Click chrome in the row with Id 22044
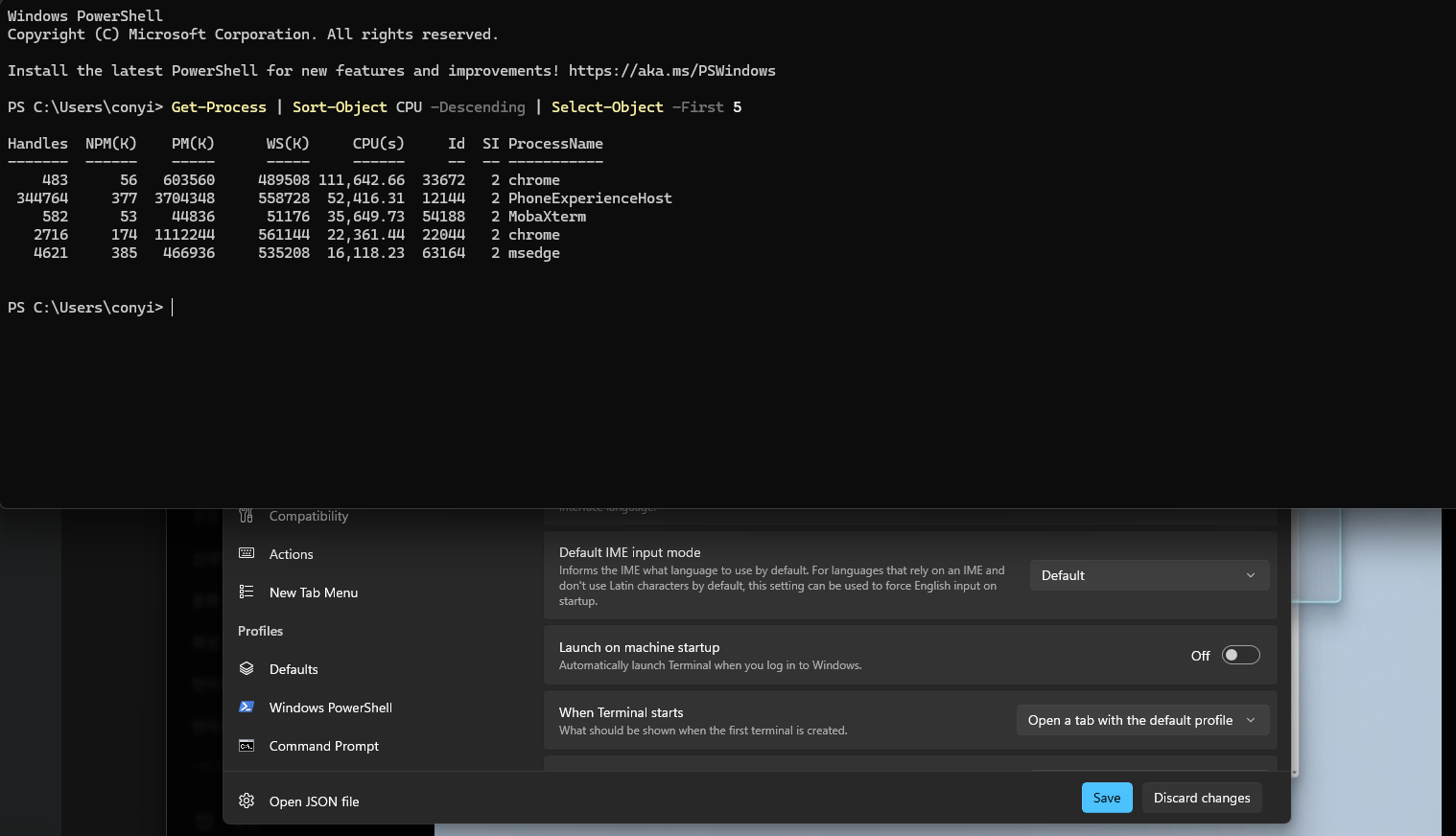The image size is (1456, 836). [x=534, y=235]
